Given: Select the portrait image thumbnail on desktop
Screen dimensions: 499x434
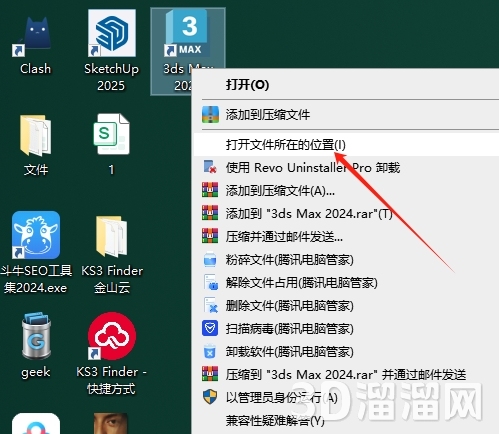Looking at the screenshot, I should [111, 423].
